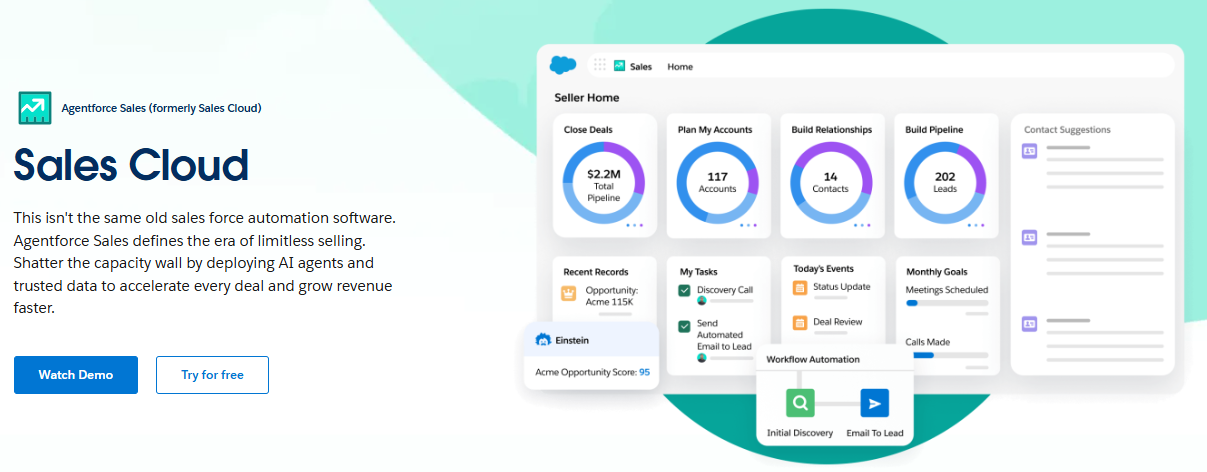Click the 117 Accounts donut chart
This screenshot has width=1207, height=472.
point(717,183)
